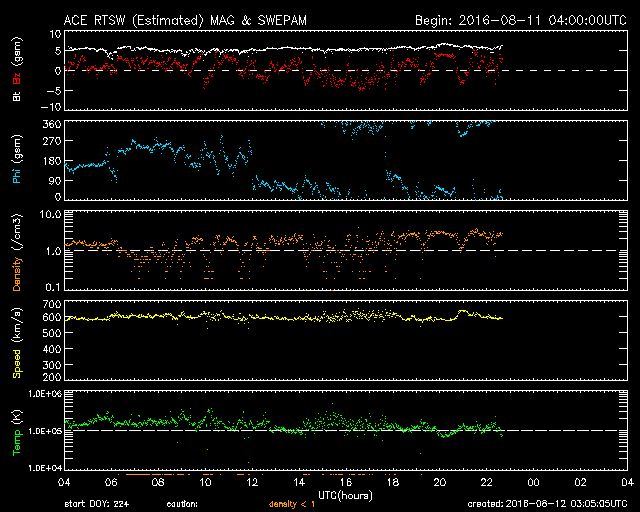Click the '(km/s)' unit label
This screenshot has height=512, width=640.
pos(16,325)
